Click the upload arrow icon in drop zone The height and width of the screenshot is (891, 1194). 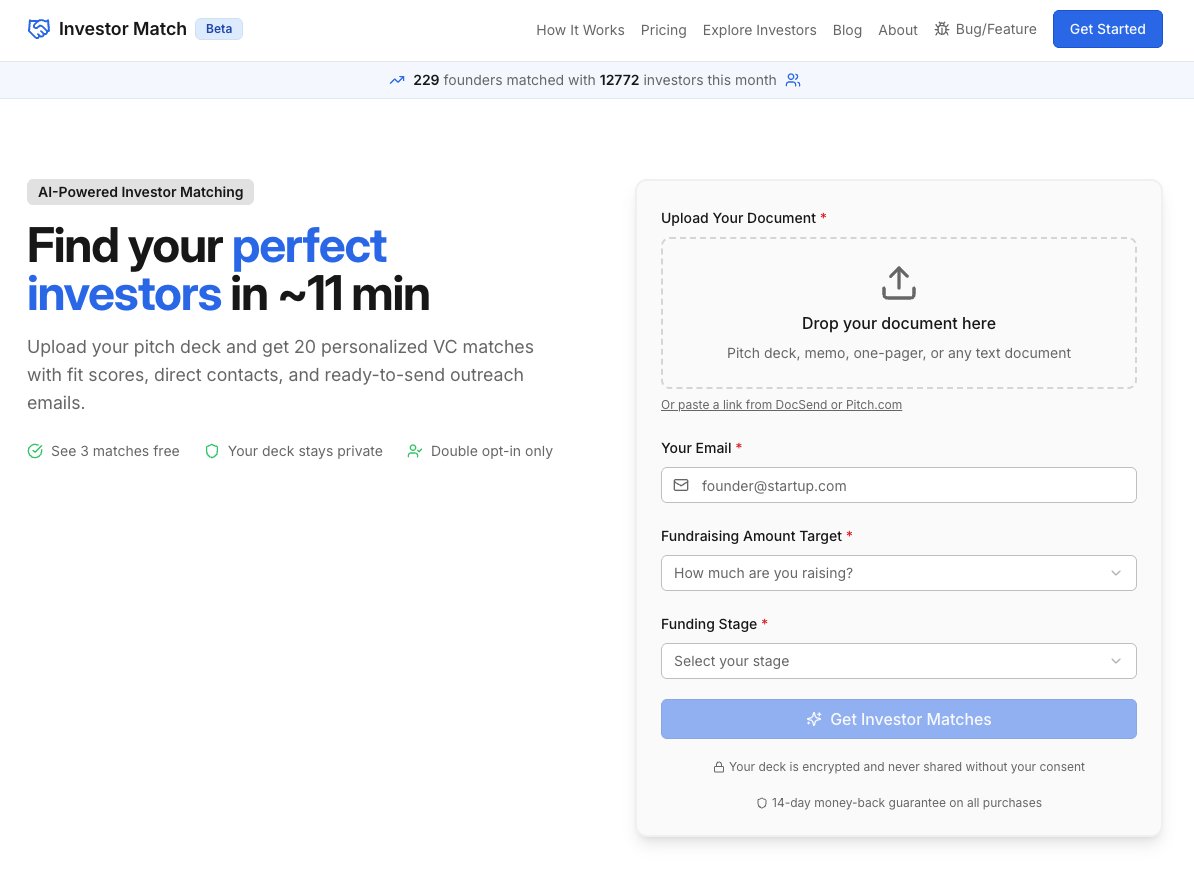pos(899,283)
